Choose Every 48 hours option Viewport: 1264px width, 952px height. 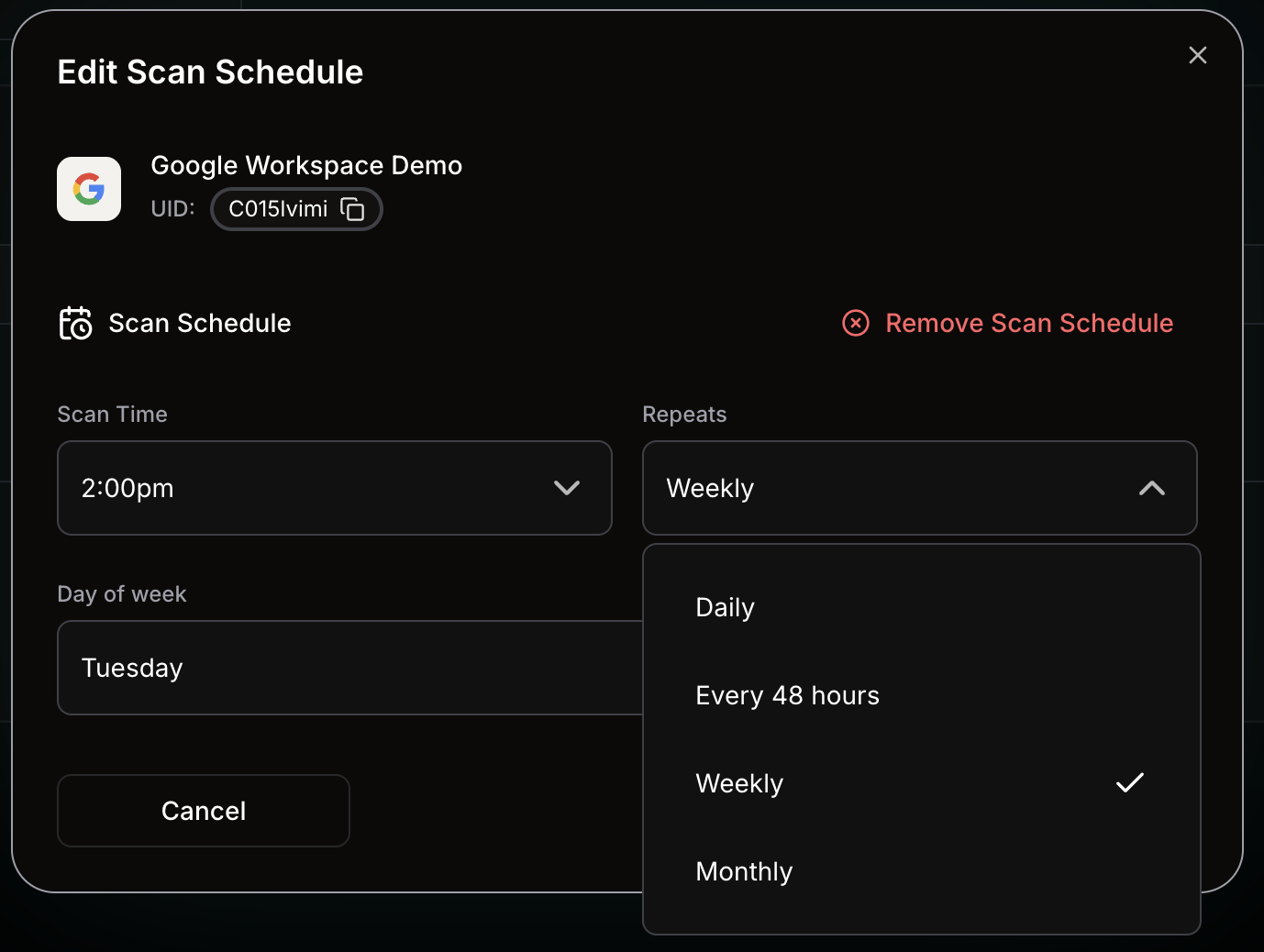click(921, 695)
